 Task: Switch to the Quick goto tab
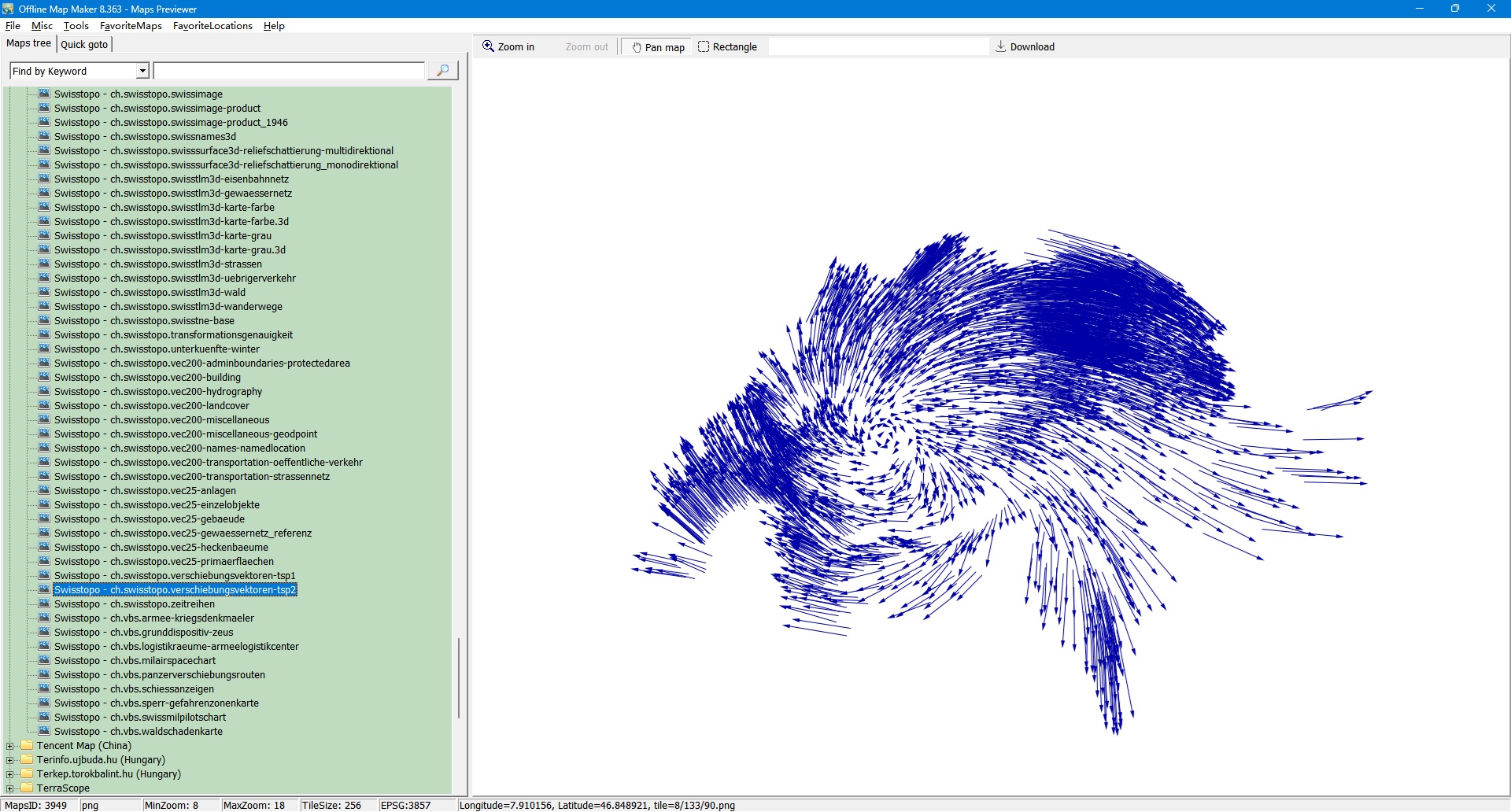84,44
